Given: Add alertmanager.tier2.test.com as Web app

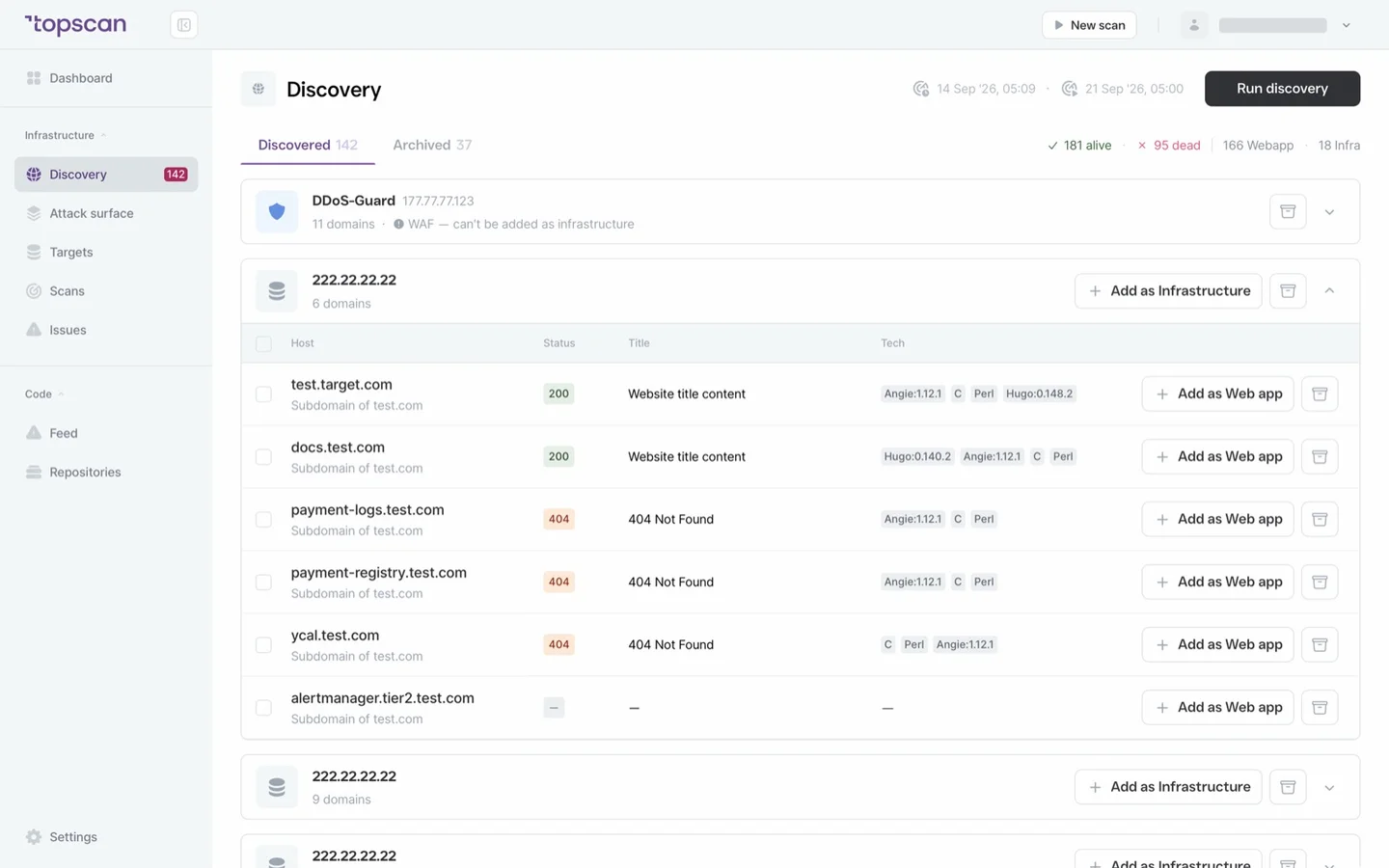Looking at the screenshot, I should pos(1217,707).
